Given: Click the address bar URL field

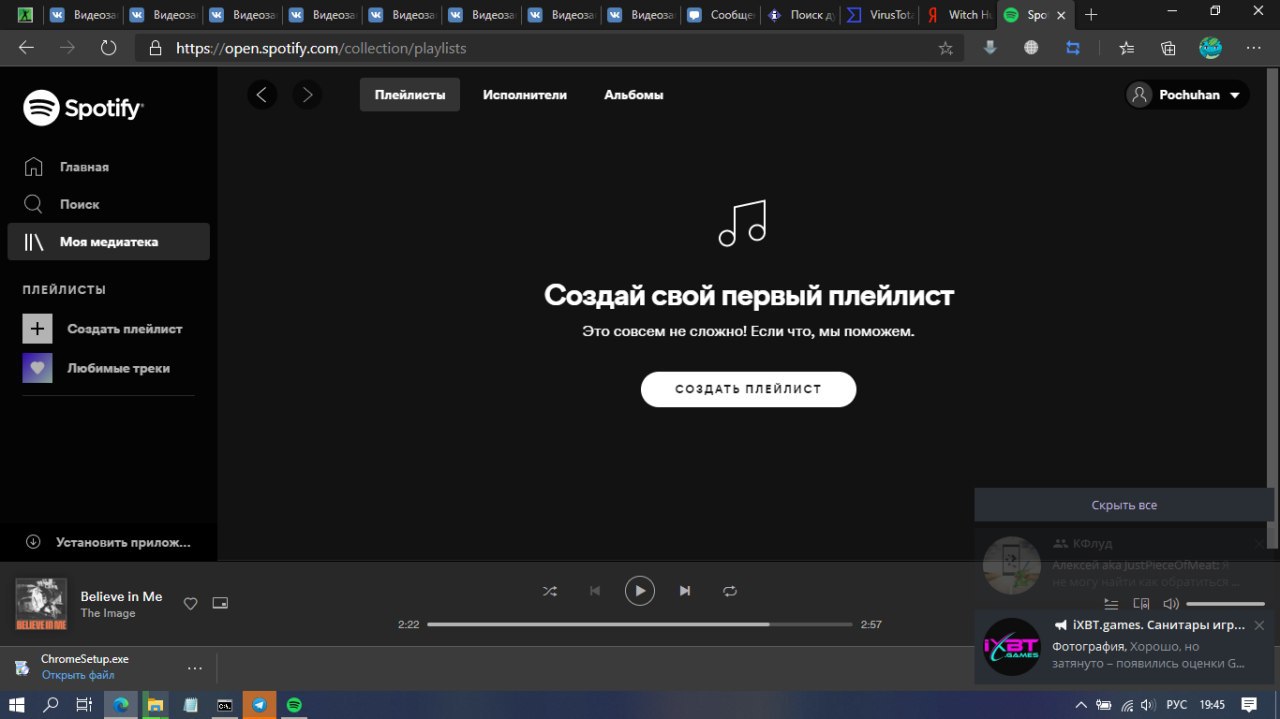Looking at the screenshot, I should [550, 48].
